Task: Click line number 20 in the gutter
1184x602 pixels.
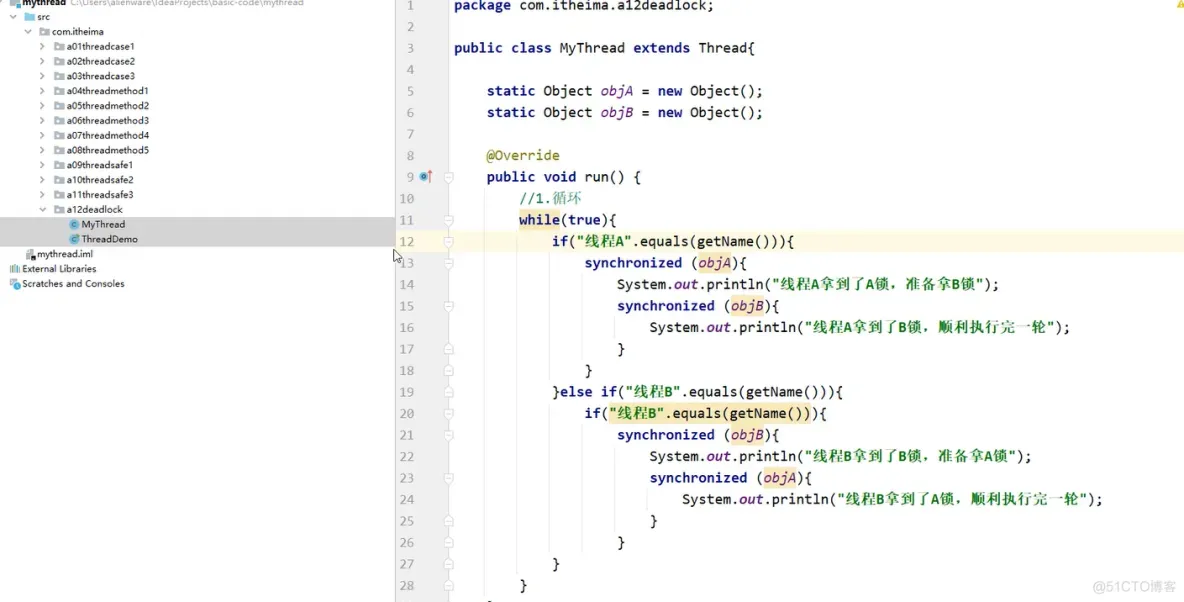Action: 407,414
